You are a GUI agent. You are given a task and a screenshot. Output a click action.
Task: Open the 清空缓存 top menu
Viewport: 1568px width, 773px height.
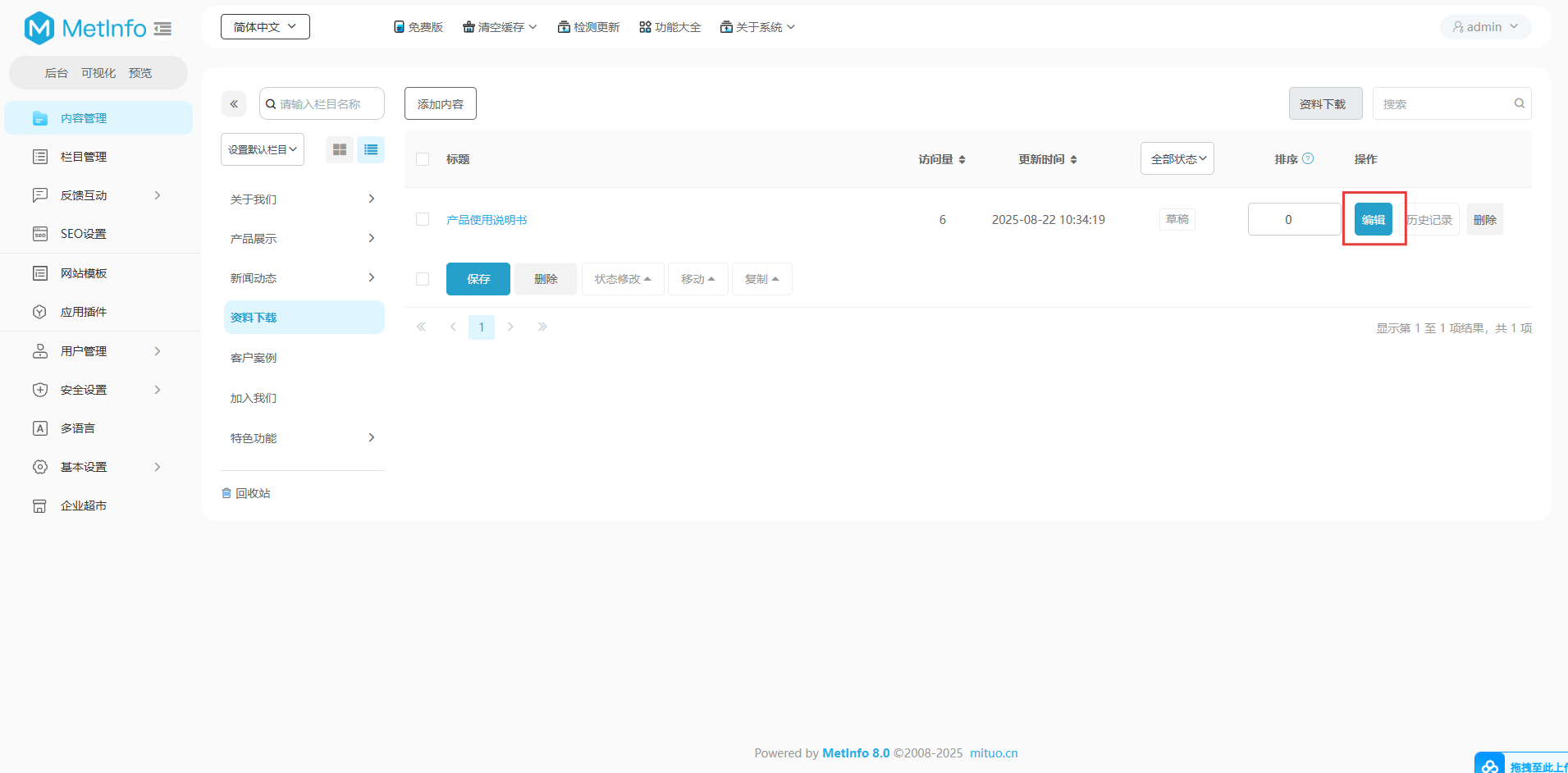point(500,27)
